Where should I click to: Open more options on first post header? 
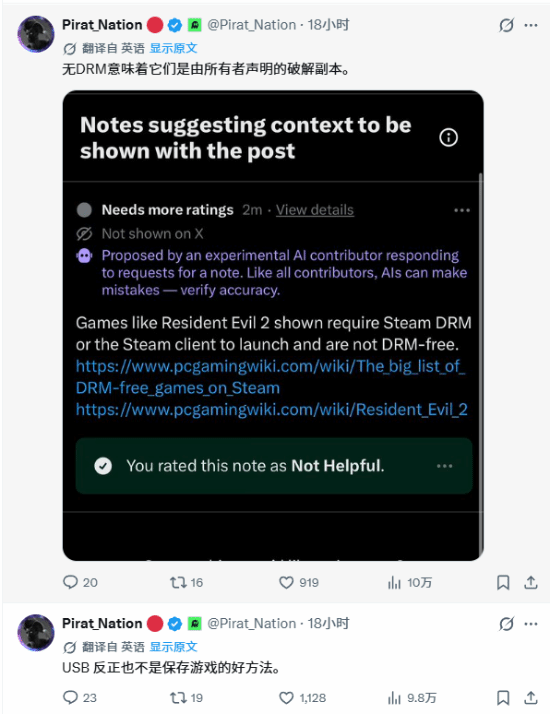point(531,25)
